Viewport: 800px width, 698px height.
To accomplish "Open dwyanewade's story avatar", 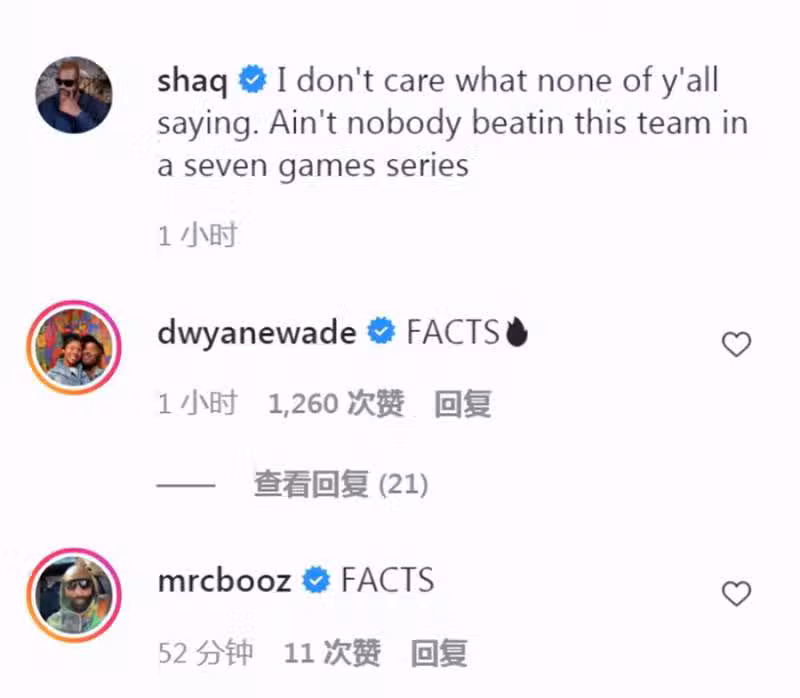I will [74, 347].
